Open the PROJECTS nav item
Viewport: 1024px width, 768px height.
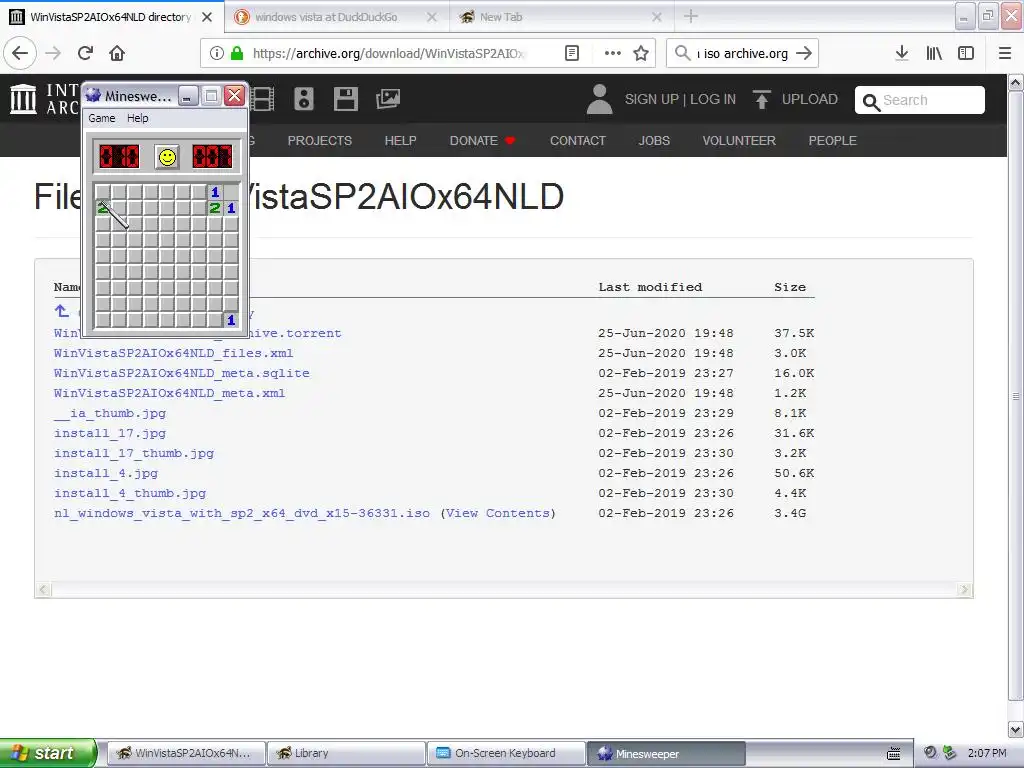[x=319, y=140]
